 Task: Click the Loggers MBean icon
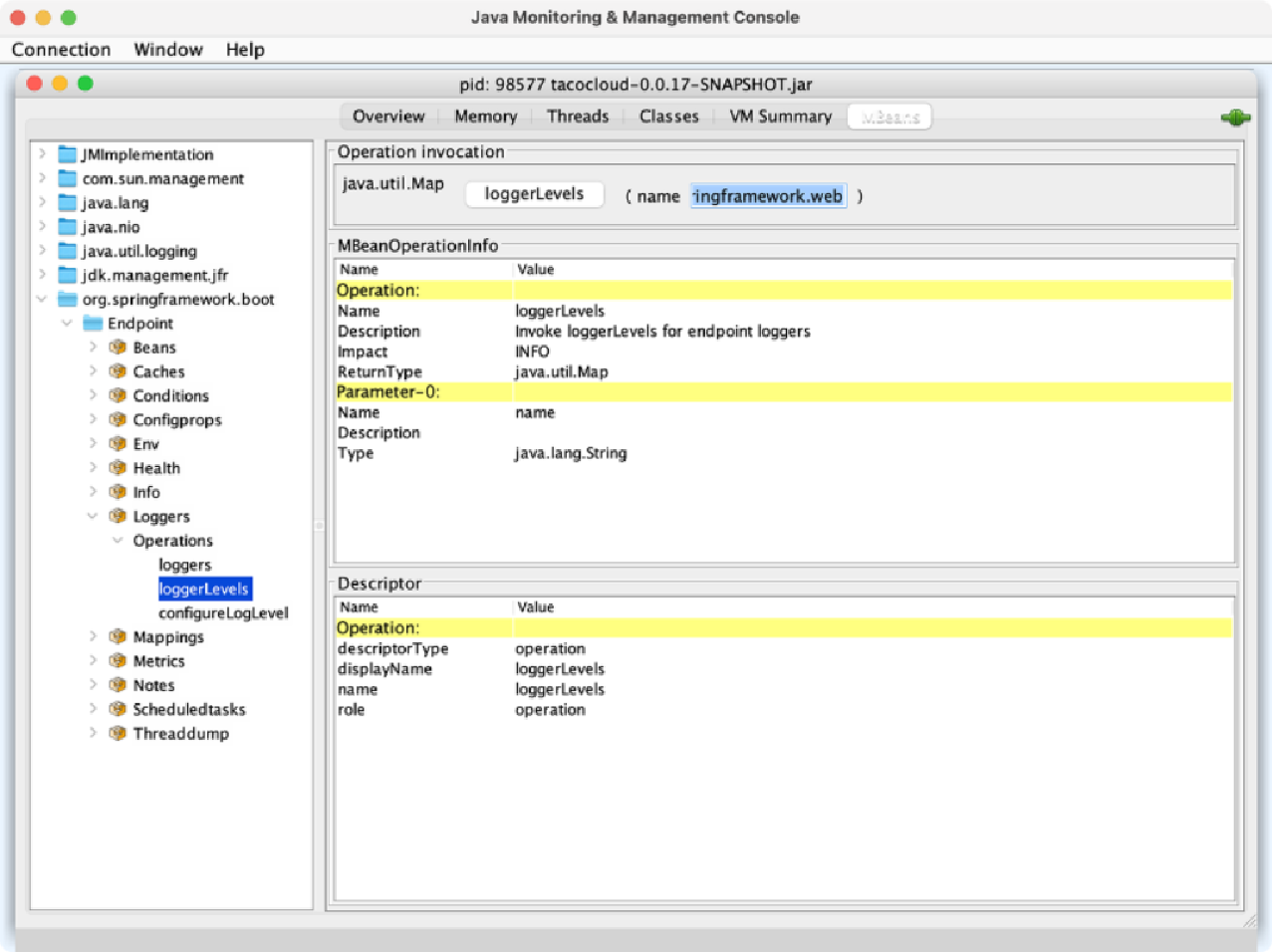(118, 516)
